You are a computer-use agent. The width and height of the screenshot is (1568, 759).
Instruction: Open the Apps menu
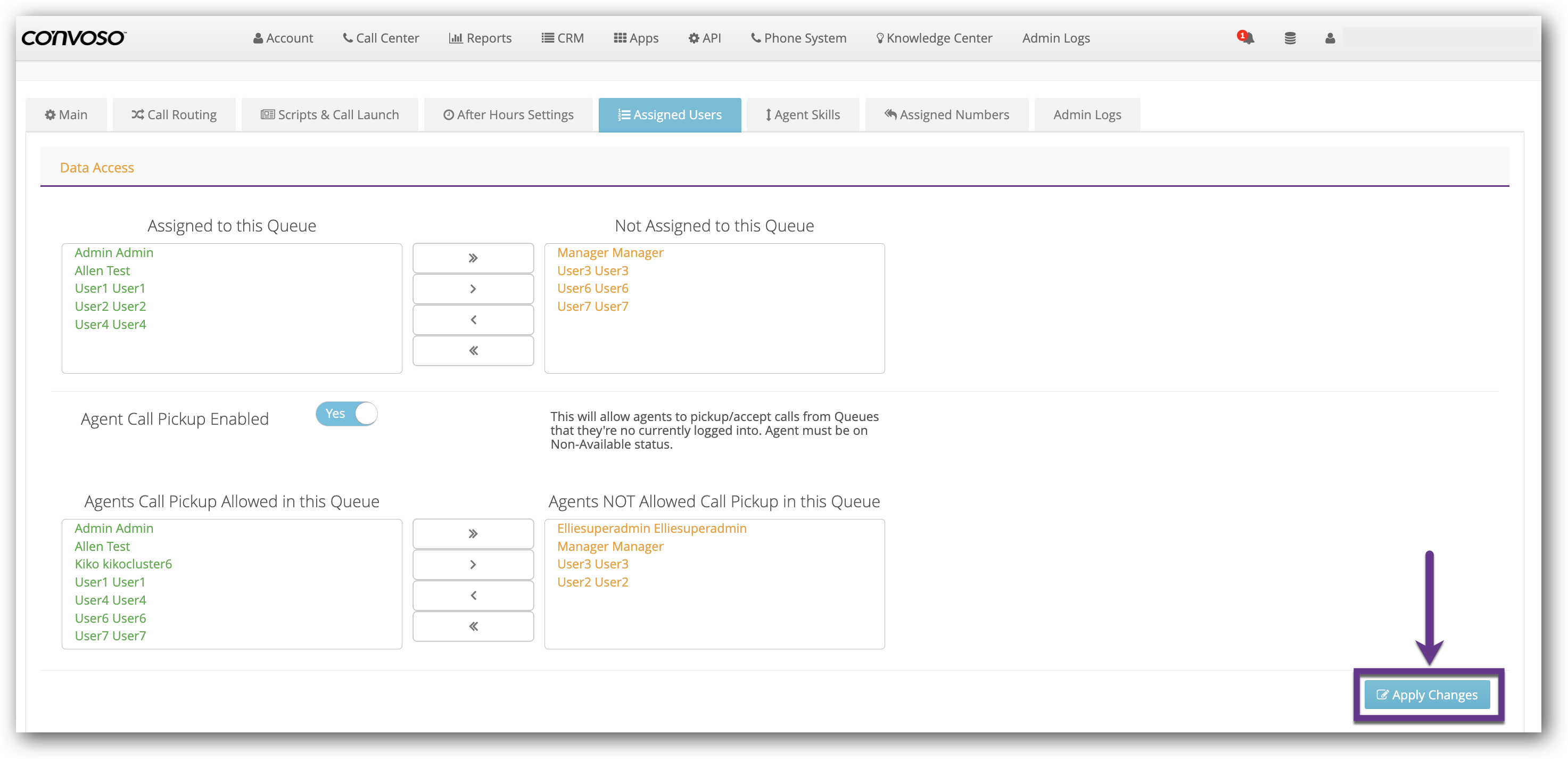click(636, 38)
